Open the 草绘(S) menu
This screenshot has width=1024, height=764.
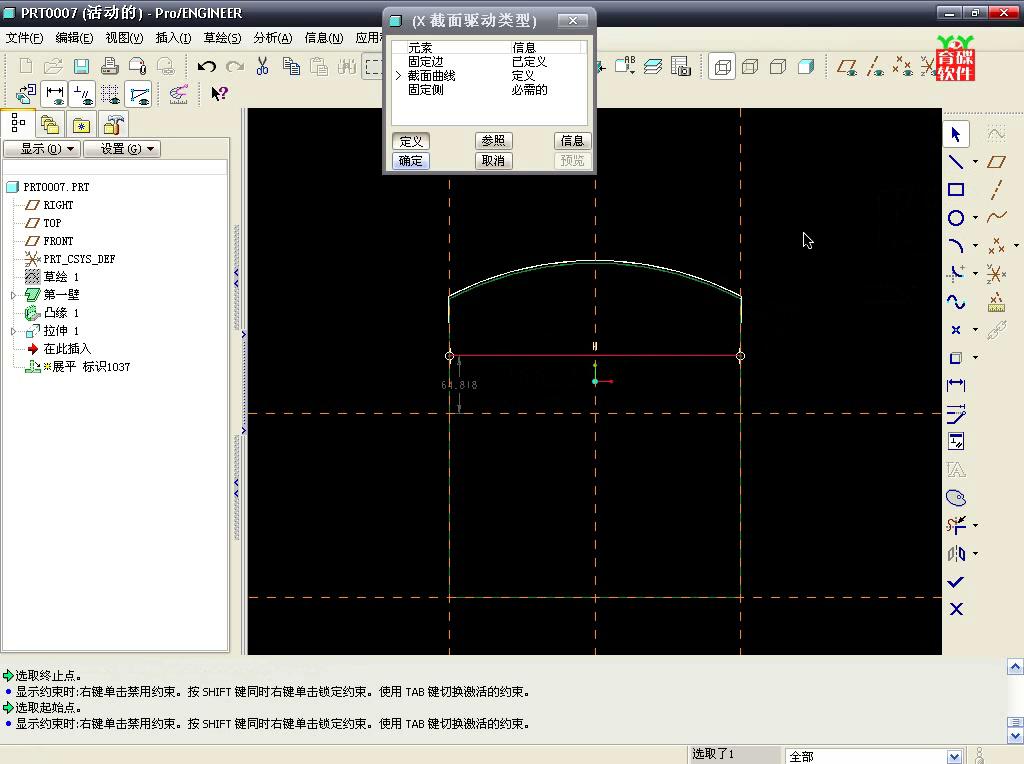pyautogui.click(x=222, y=38)
